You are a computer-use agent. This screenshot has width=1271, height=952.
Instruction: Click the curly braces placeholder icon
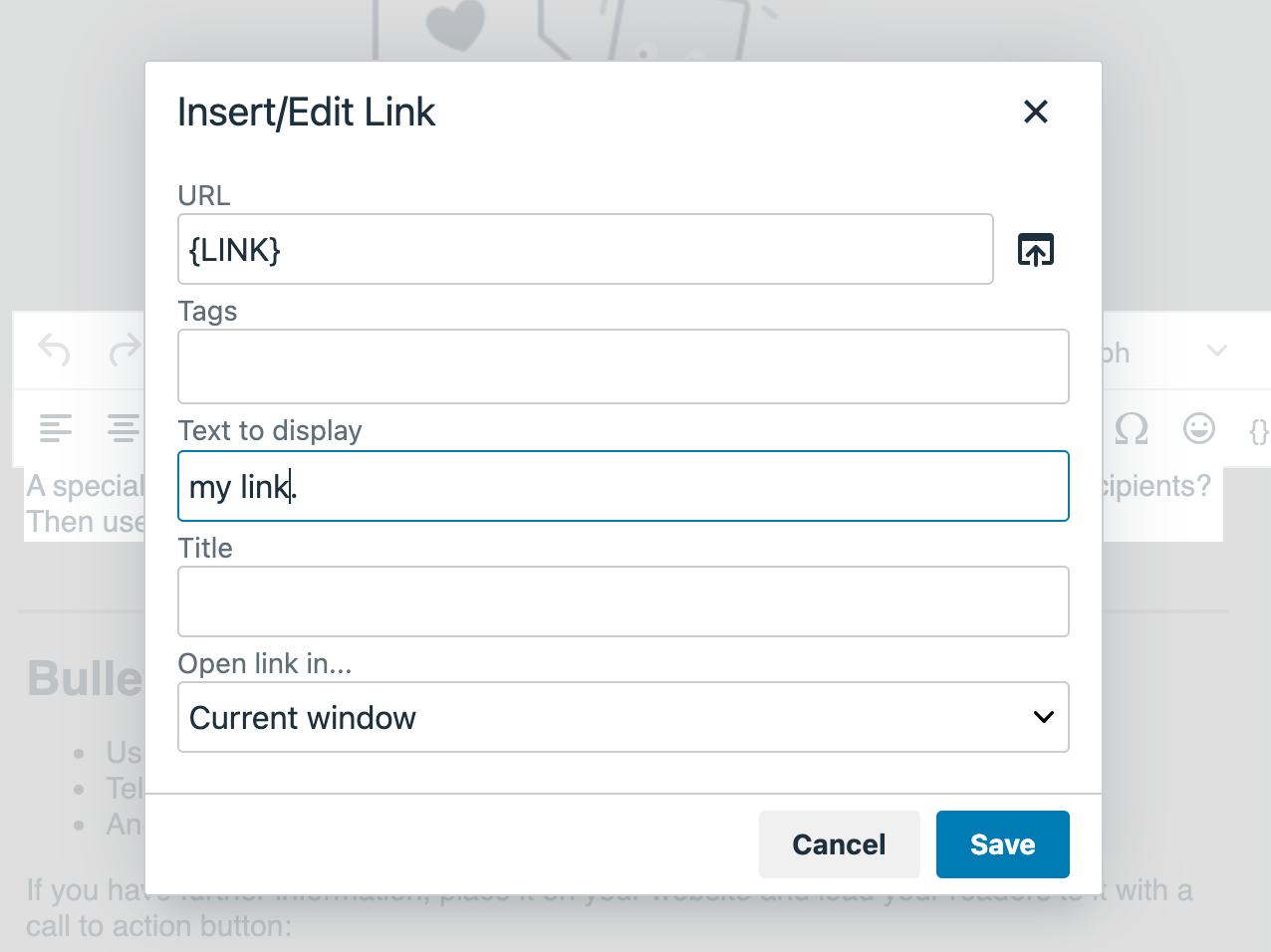tap(1259, 430)
